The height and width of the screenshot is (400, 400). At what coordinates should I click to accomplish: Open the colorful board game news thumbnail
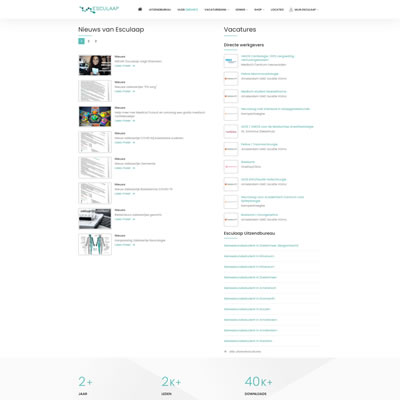click(x=95, y=116)
